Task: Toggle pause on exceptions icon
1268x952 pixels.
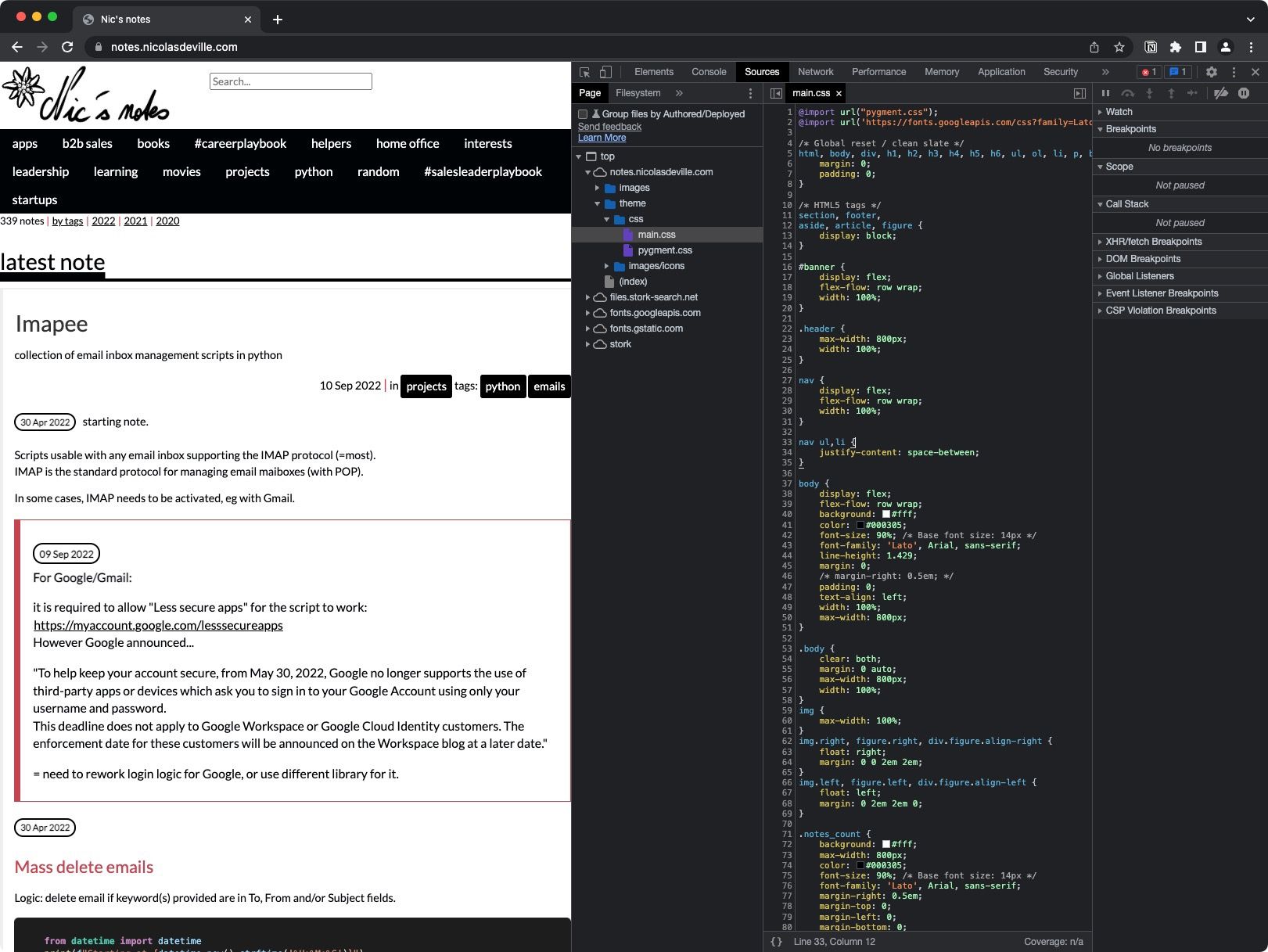Action: pyautogui.click(x=1244, y=93)
